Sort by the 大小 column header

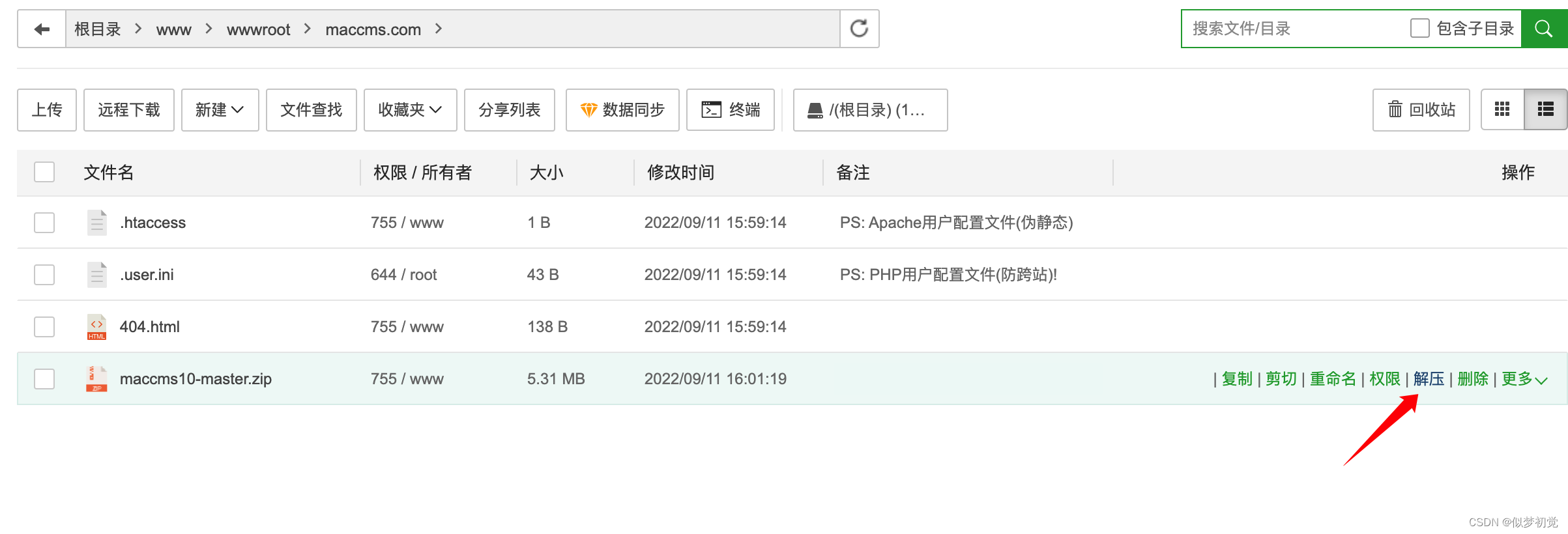click(547, 172)
